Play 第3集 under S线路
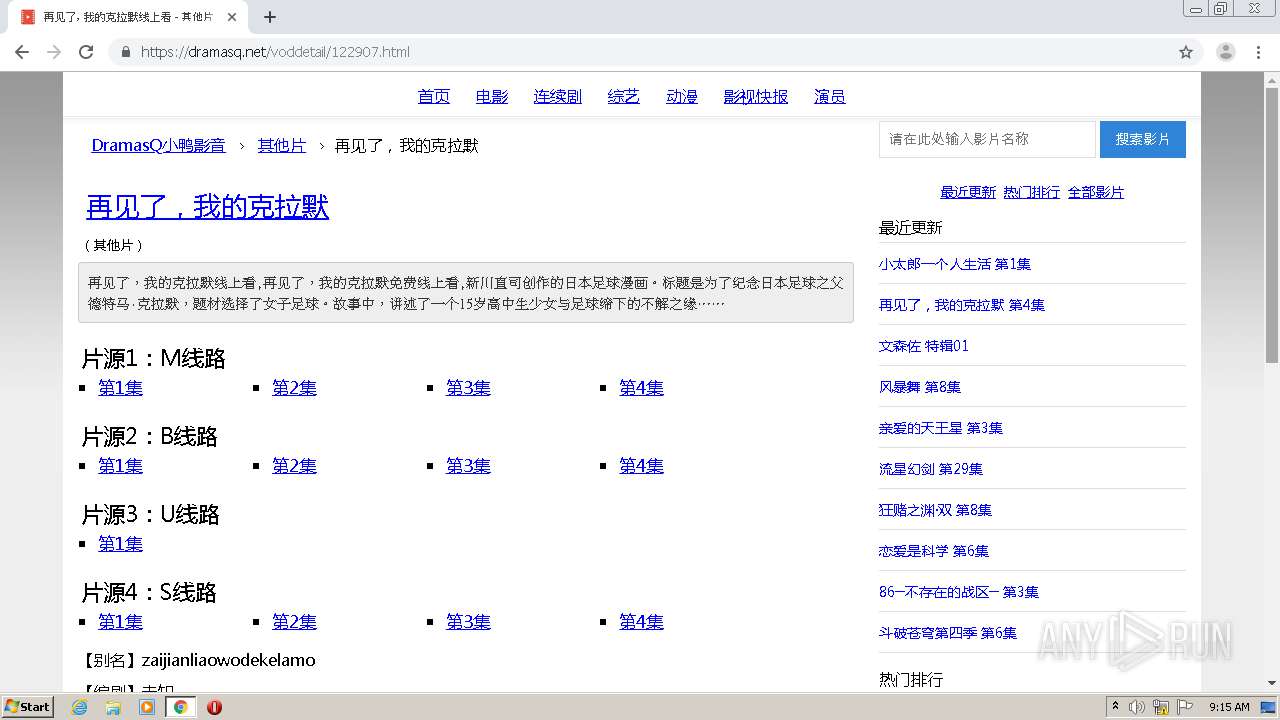The height and width of the screenshot is (720, 1280). (x=468, y=622)
